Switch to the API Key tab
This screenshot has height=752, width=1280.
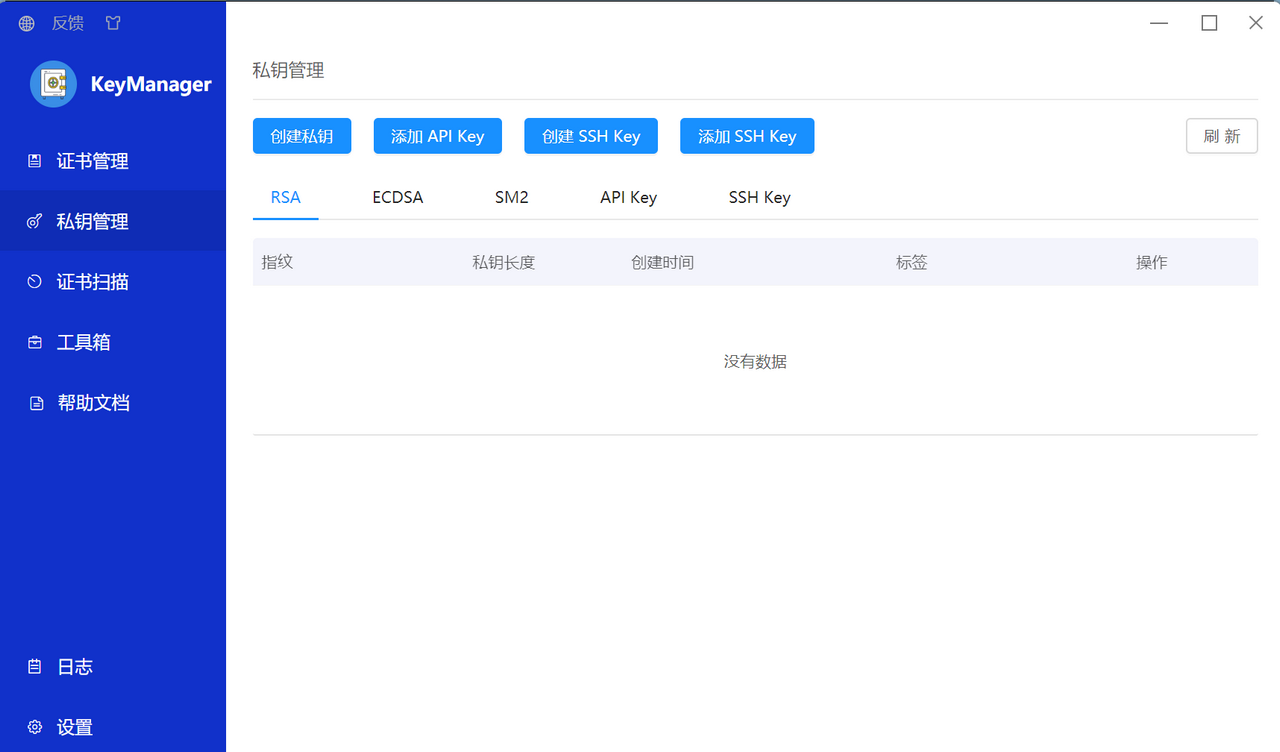click(x=628, y=197)
